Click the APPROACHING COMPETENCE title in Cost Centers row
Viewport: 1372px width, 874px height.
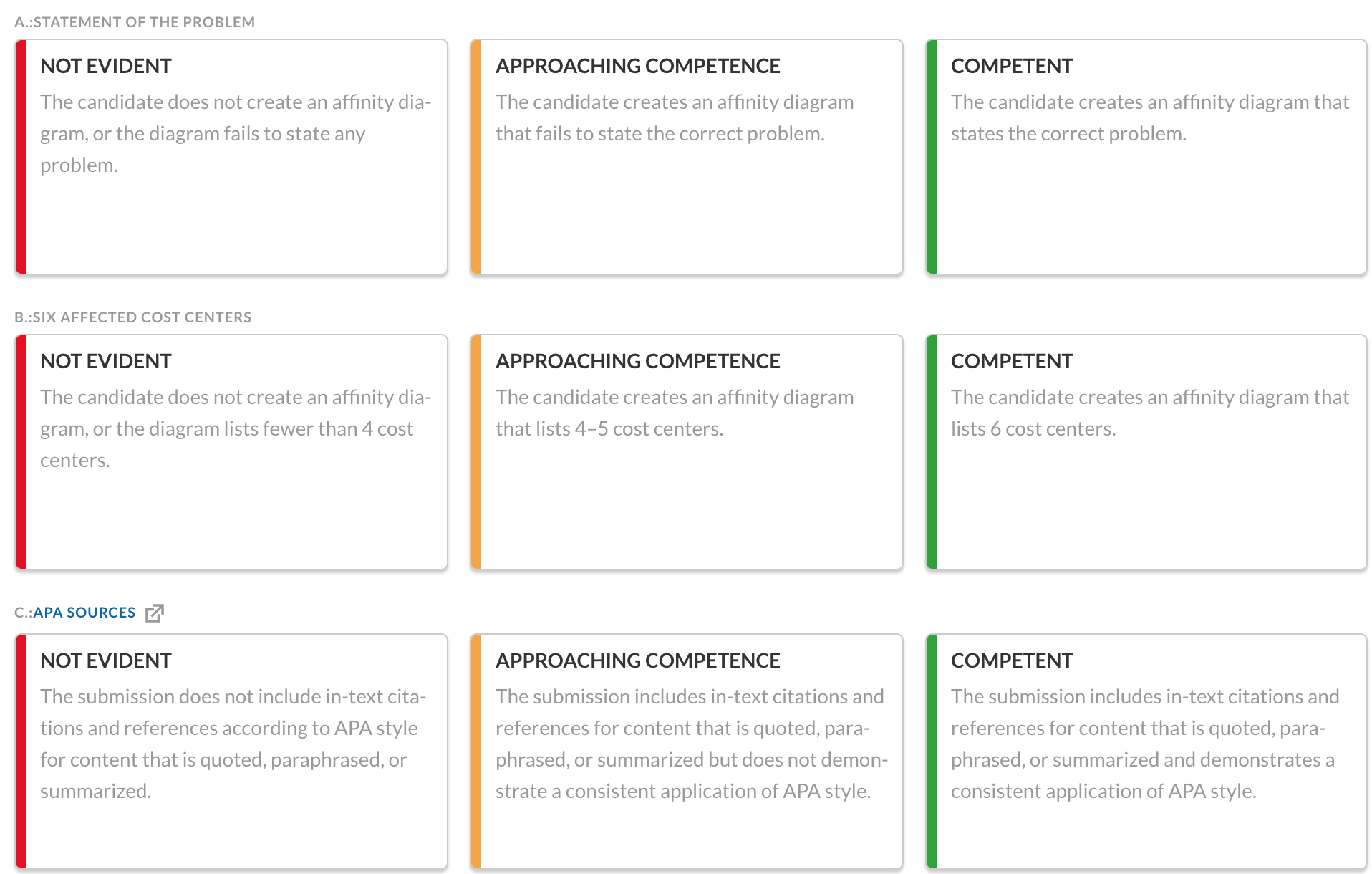pos(638,361)
